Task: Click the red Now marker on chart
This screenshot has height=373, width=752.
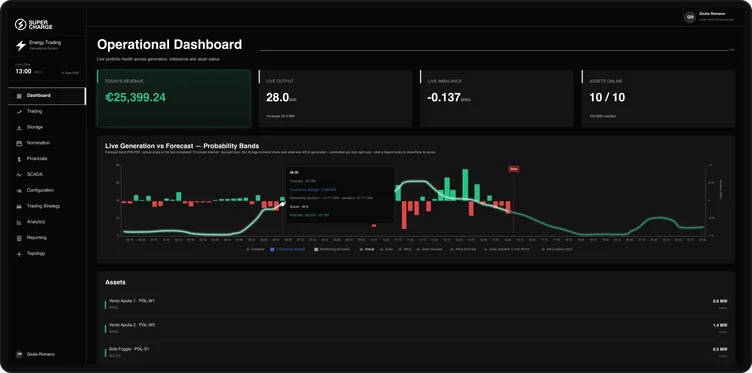Action: (x=514, y=169)
